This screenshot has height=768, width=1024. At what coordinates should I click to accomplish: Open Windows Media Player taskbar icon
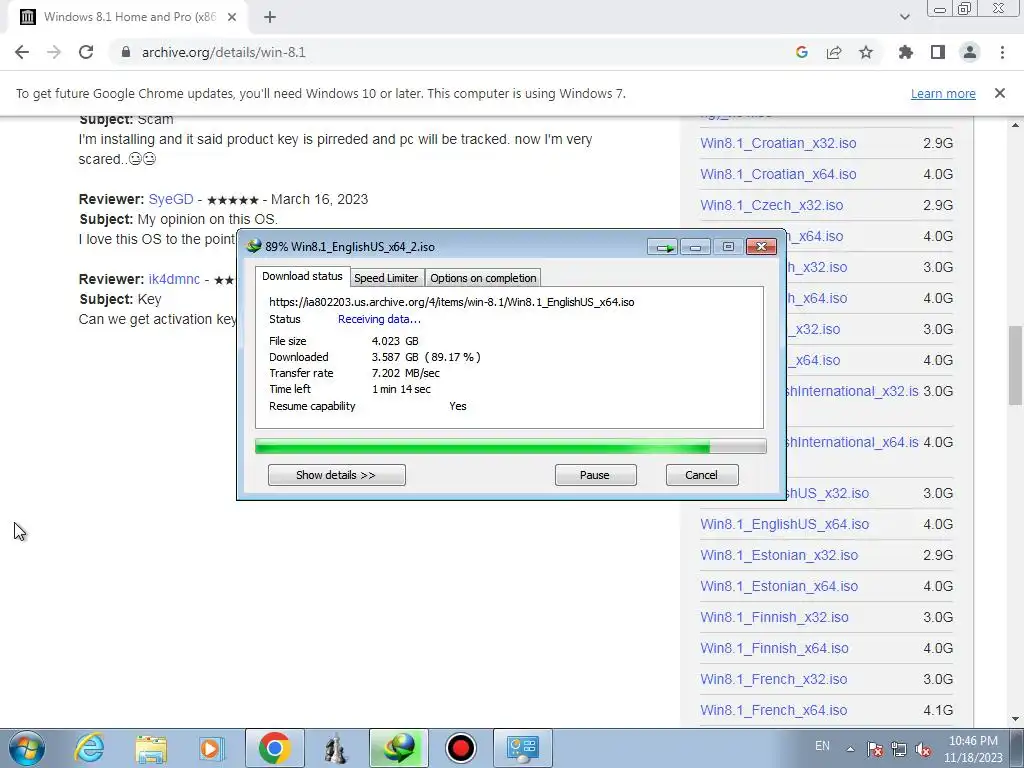(x=212, y=748)
